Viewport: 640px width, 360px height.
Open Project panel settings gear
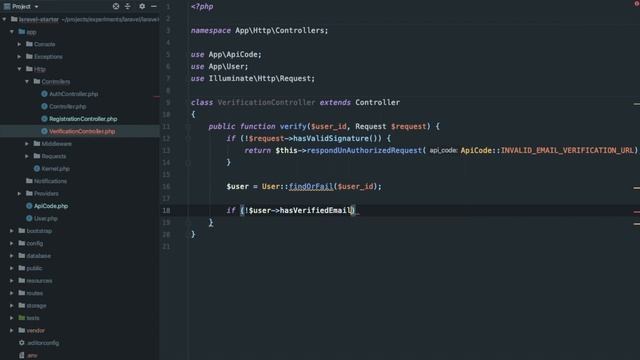click(x=142, y=7)
